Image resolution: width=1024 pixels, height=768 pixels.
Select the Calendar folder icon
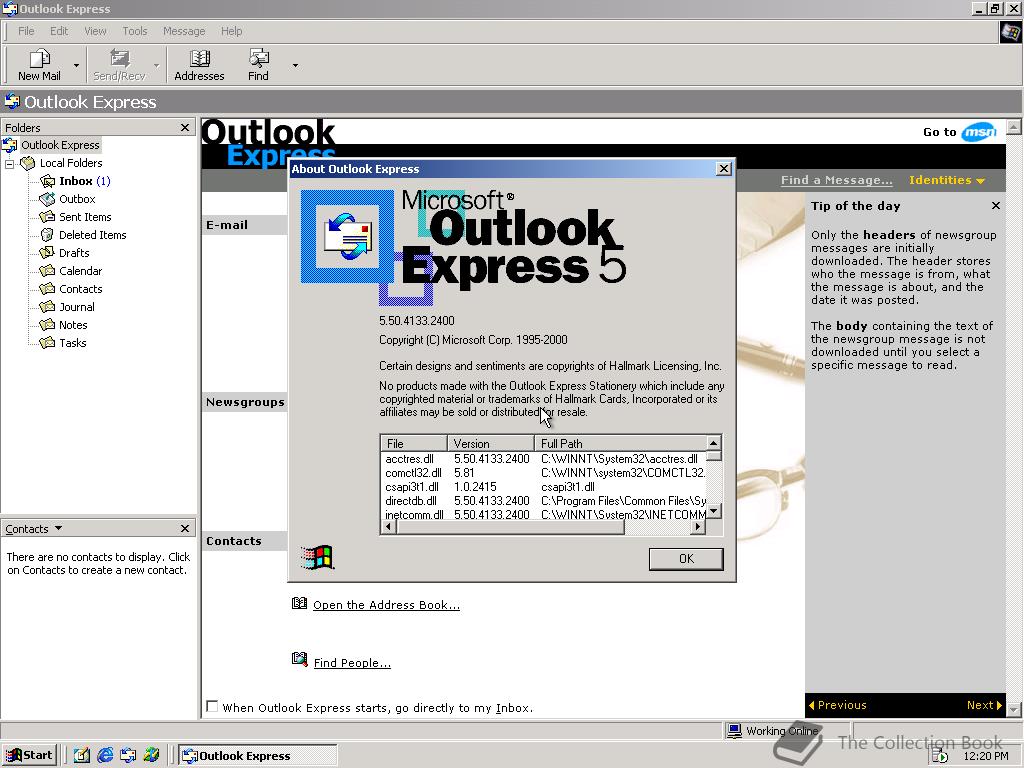(x=47, y=271)
